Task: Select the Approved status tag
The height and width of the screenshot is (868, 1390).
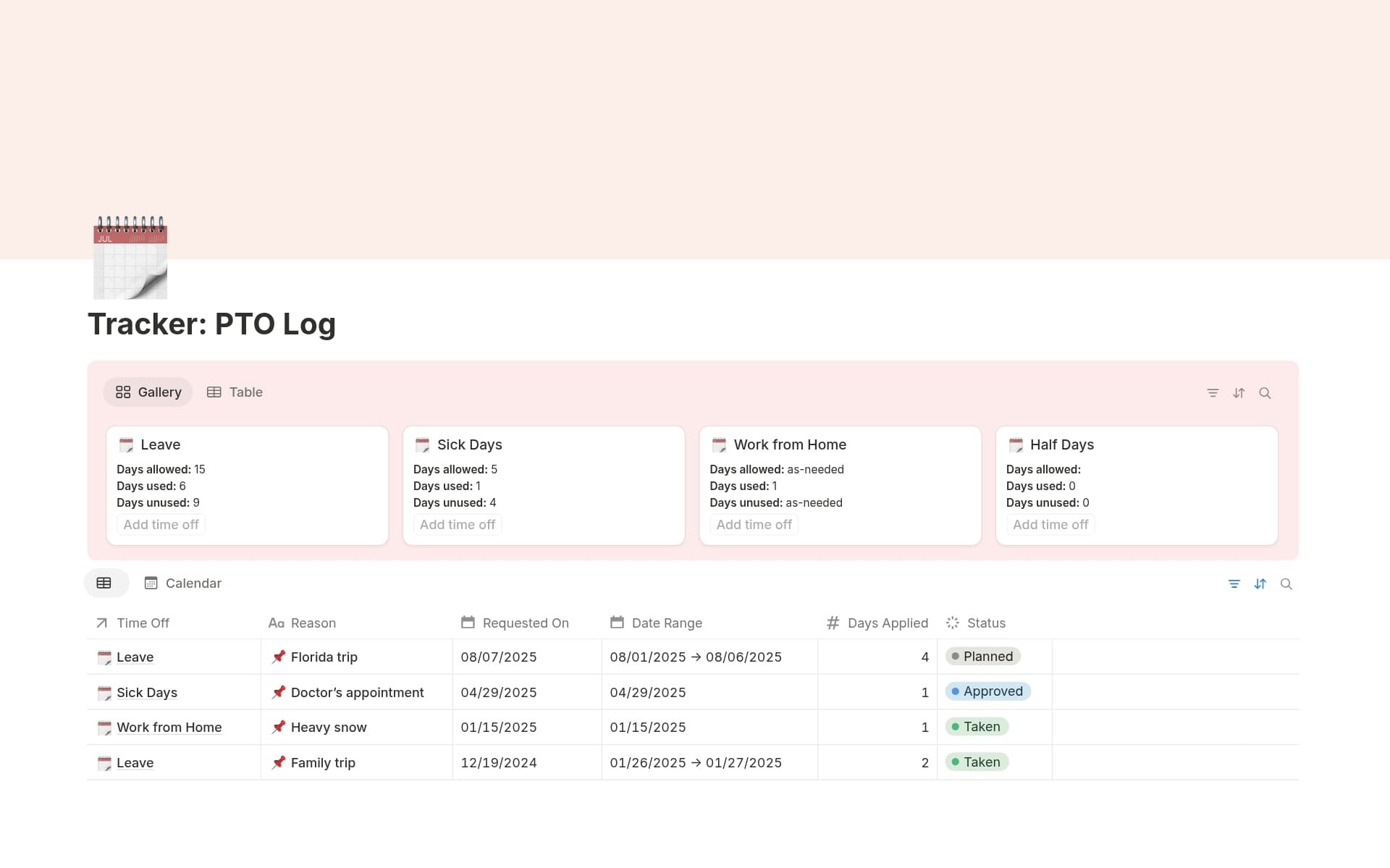Action: pos(988,691)
